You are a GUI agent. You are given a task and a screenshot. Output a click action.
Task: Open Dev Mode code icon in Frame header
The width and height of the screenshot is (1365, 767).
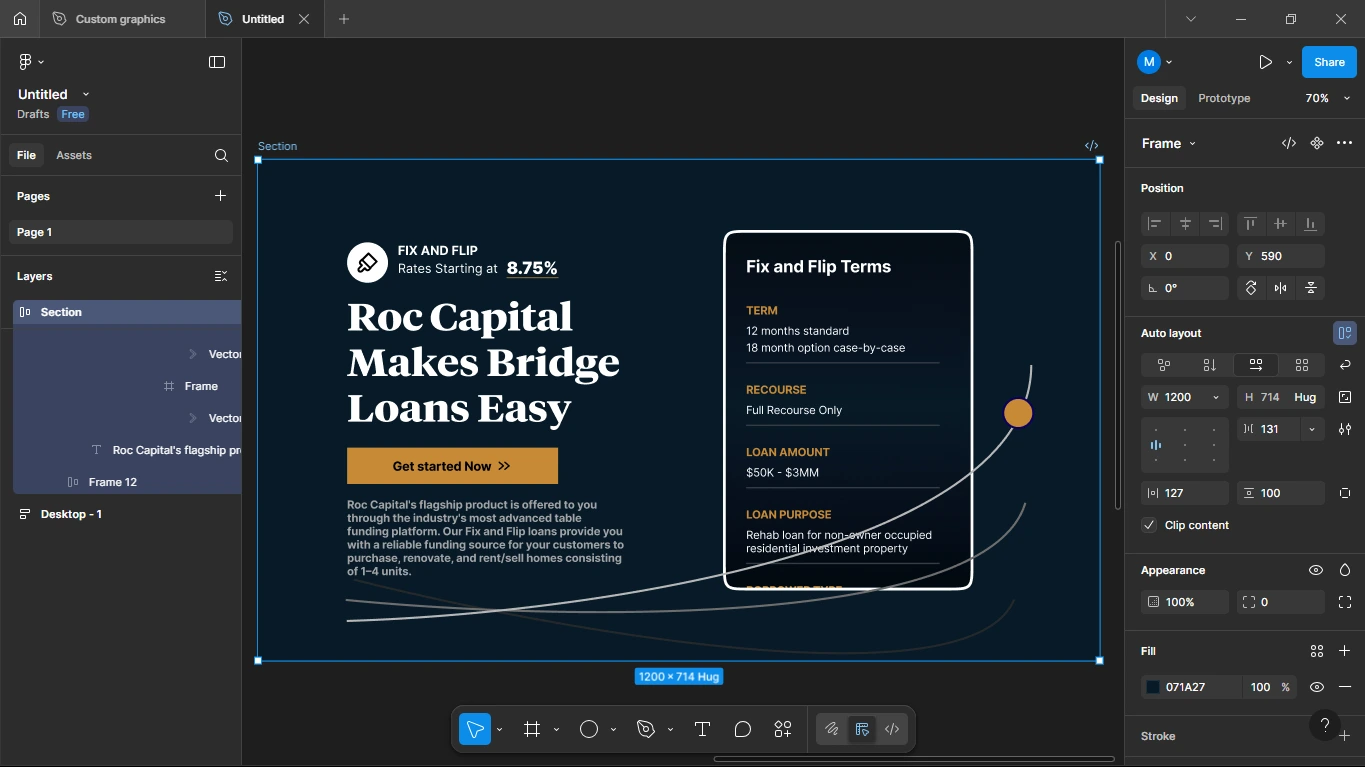coord(1289,143)
